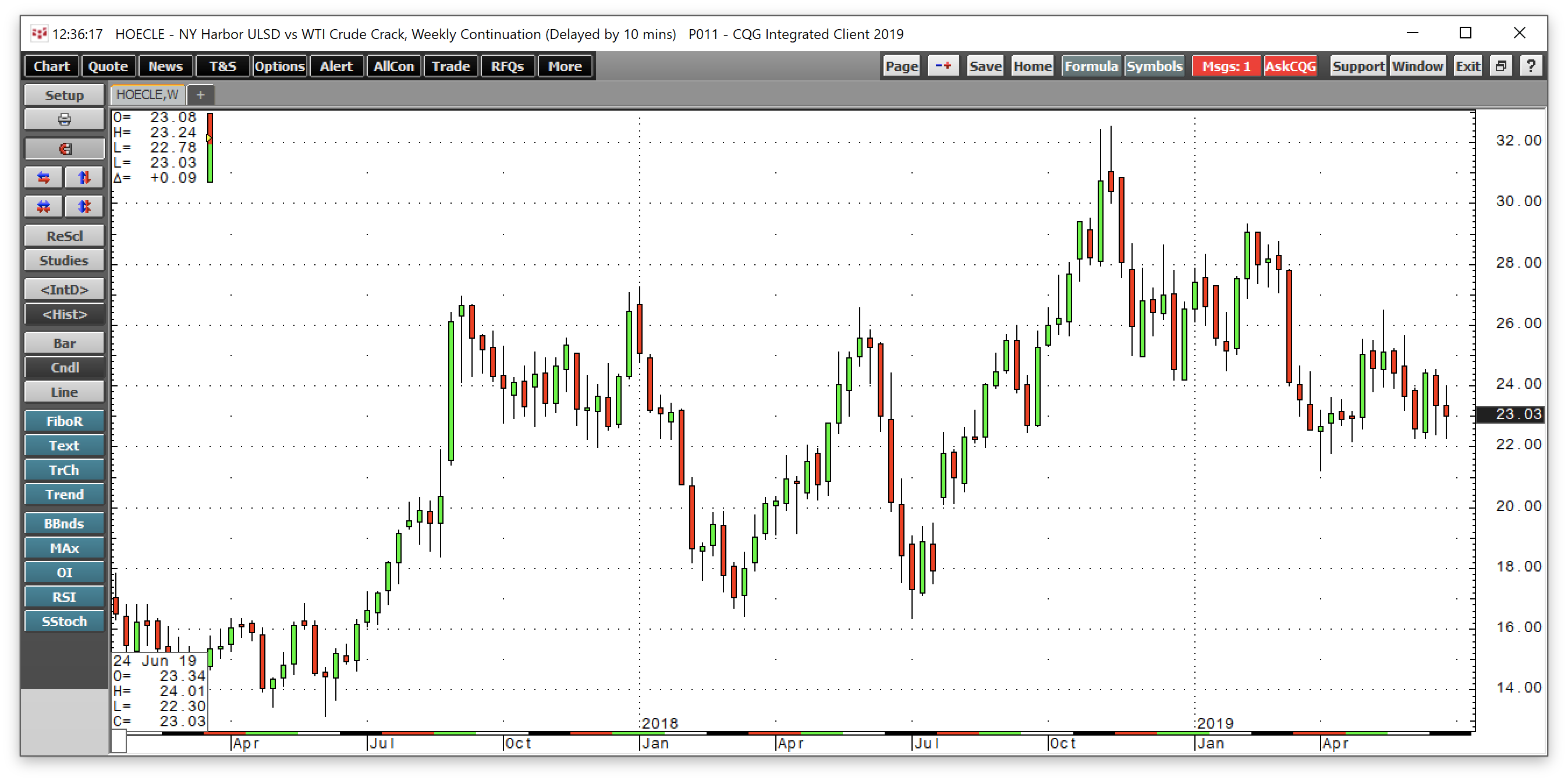Add the OI open interest study
This screenshot has height=781, width=1568.
tap(64, 572)
